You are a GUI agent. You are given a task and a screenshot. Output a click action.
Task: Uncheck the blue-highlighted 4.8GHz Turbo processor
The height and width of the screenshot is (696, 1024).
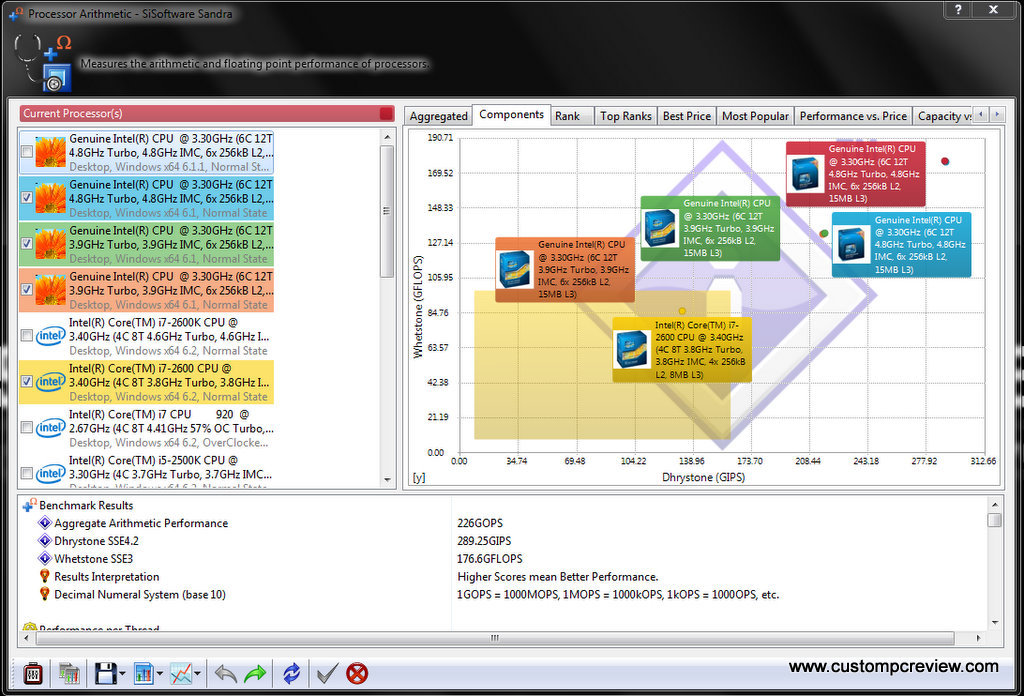pos(27,197)
